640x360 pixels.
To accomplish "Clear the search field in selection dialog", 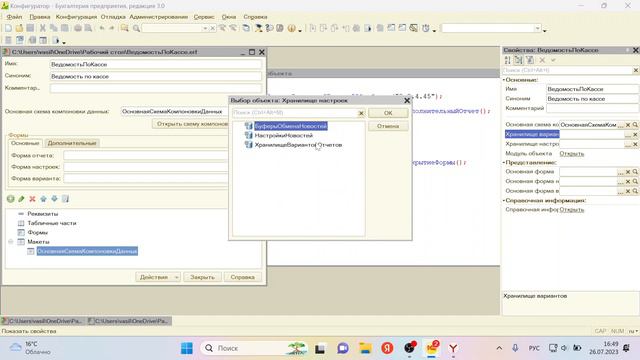I will click(361, 113).
